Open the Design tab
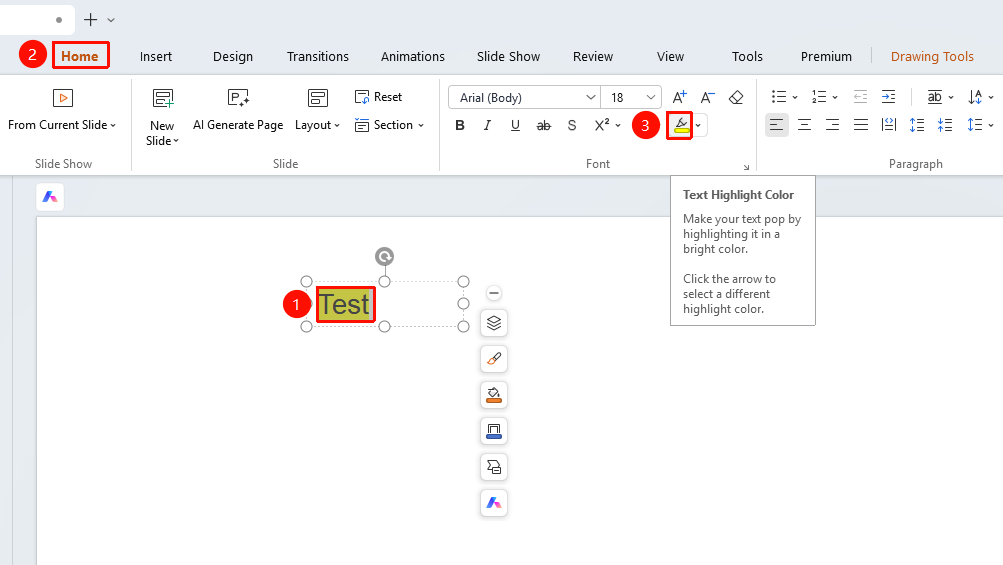1003x565 pixels. tap(233, 56)
